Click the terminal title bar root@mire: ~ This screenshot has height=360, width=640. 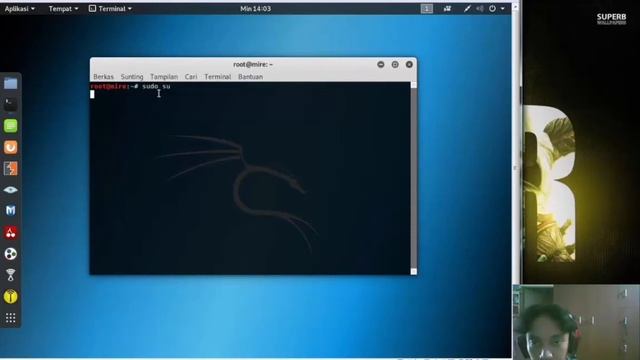253,64
